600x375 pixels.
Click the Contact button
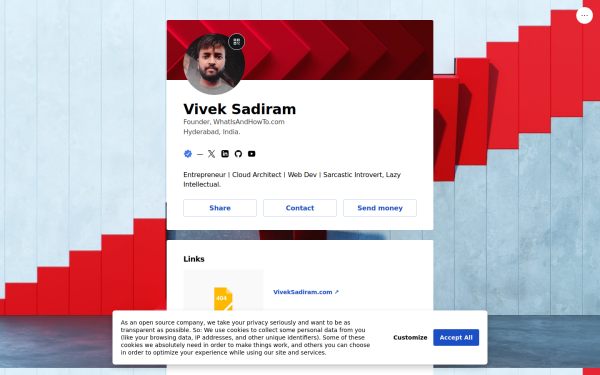(x=300, y=208)
